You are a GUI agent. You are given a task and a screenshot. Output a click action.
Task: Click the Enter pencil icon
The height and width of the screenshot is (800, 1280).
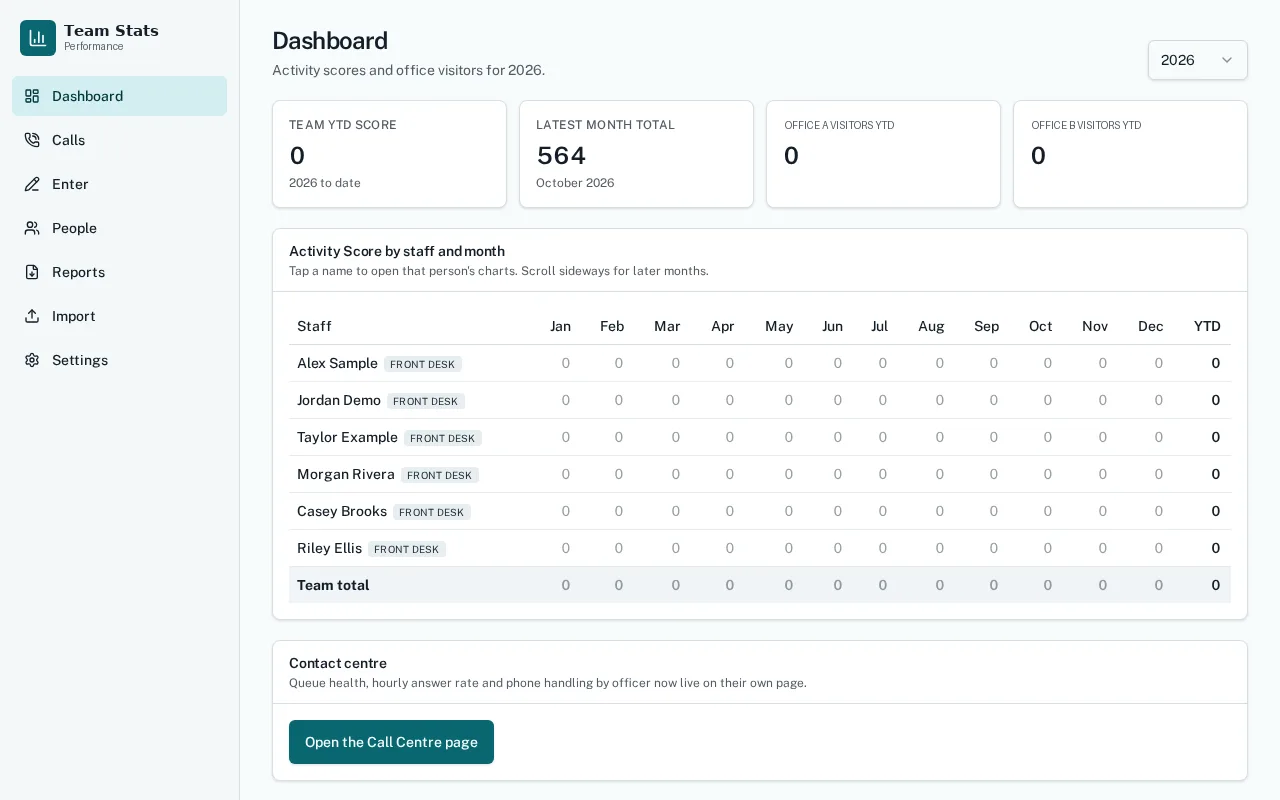coord(32,184)
